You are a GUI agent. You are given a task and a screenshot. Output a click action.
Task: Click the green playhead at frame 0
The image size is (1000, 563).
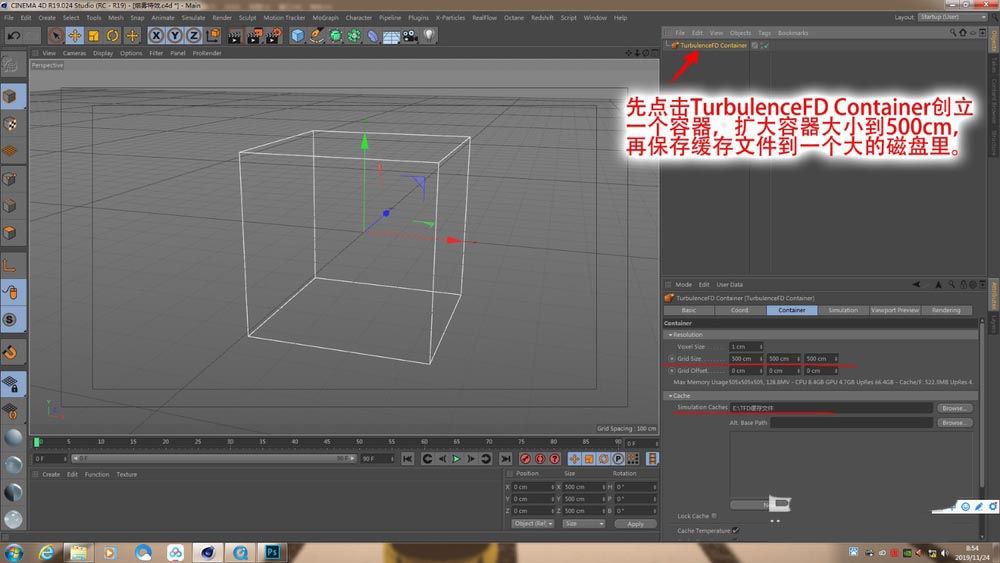coord(37,442)
